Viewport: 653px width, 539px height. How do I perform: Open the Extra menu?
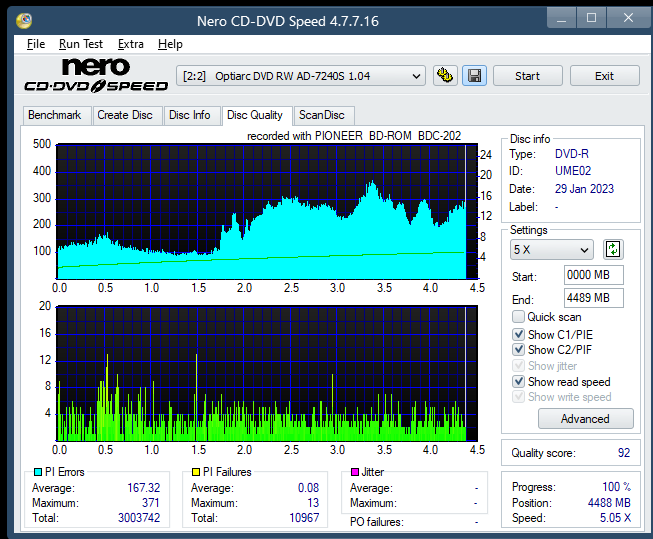[x=130, y=44]
